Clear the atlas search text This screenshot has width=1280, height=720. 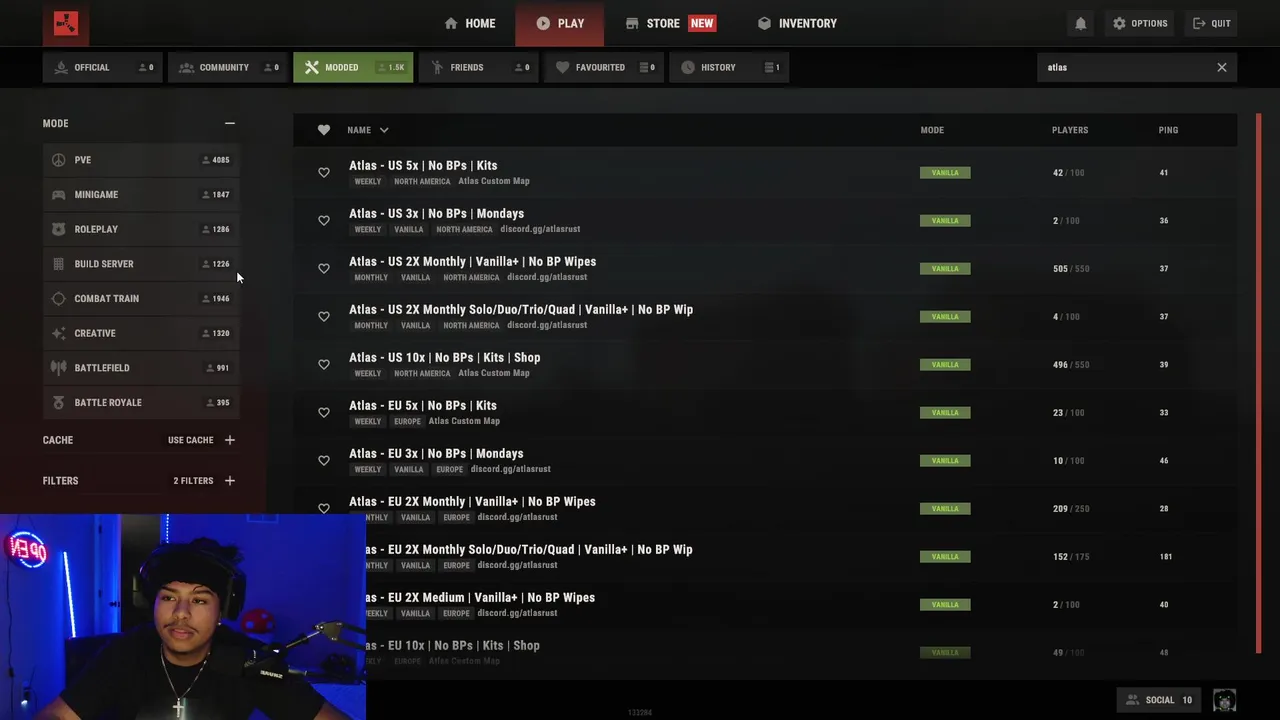pos(1222,67)
